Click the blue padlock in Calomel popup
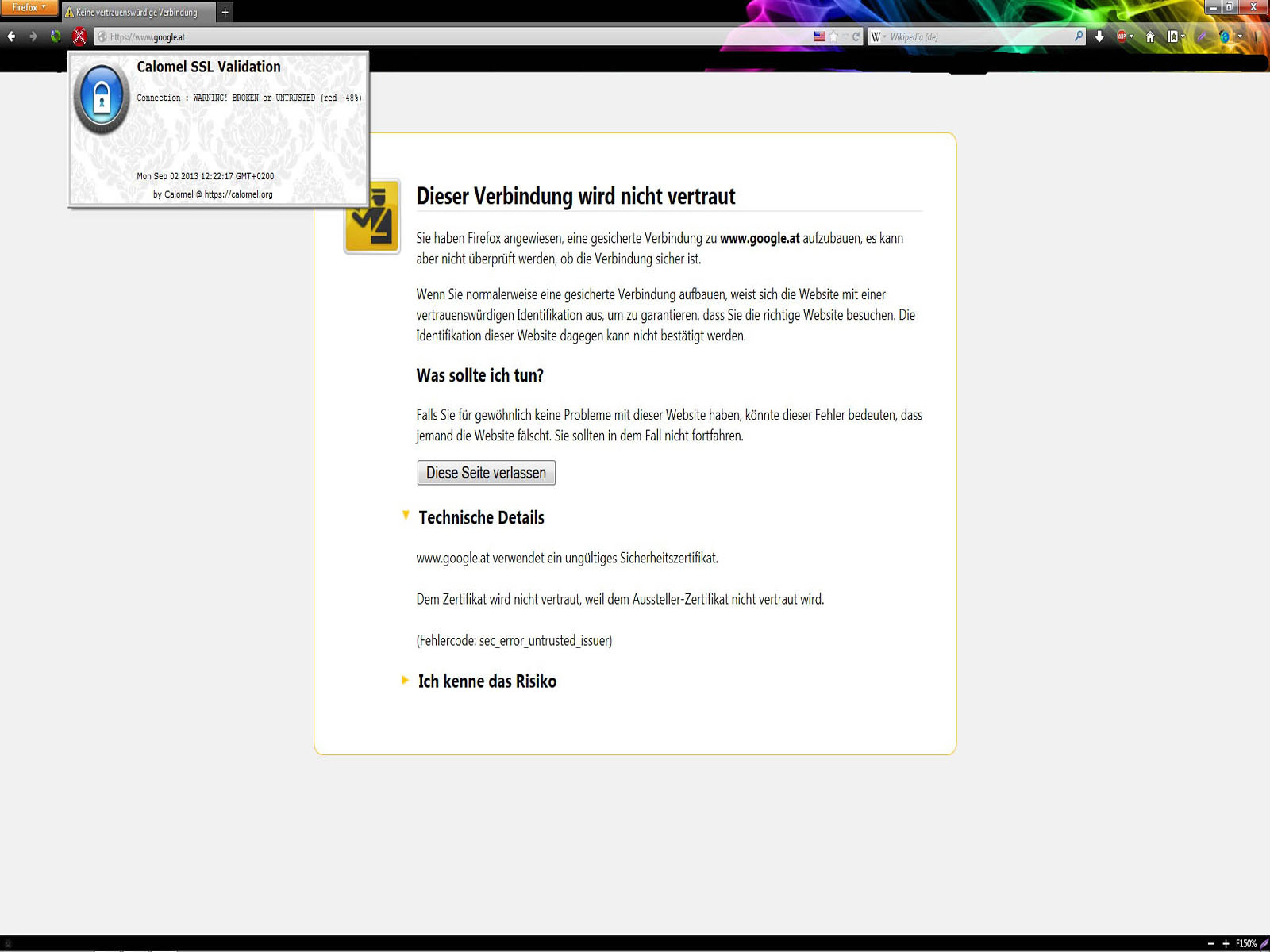Image resolution: width=1270 pixels, height=952 pixels. click(x=102, y=98)
